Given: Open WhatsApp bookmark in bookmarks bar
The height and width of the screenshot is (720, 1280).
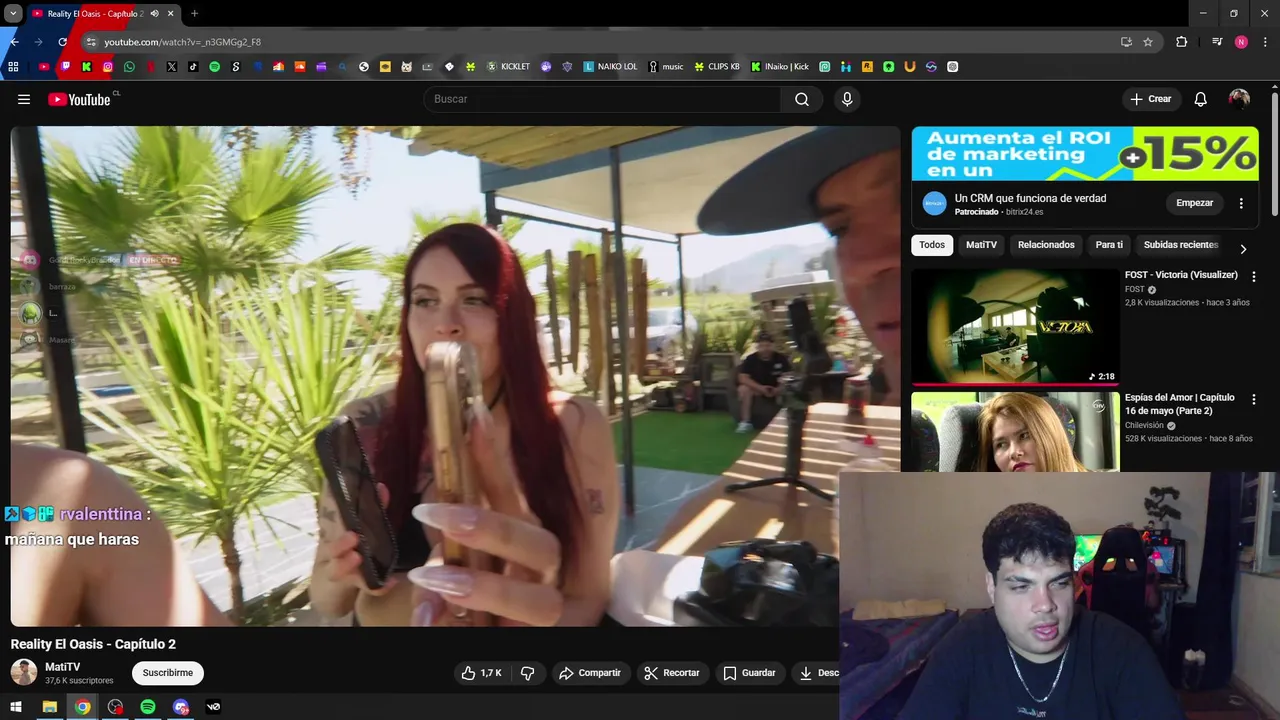Looking at the screenshot, I should coord(129,67).
